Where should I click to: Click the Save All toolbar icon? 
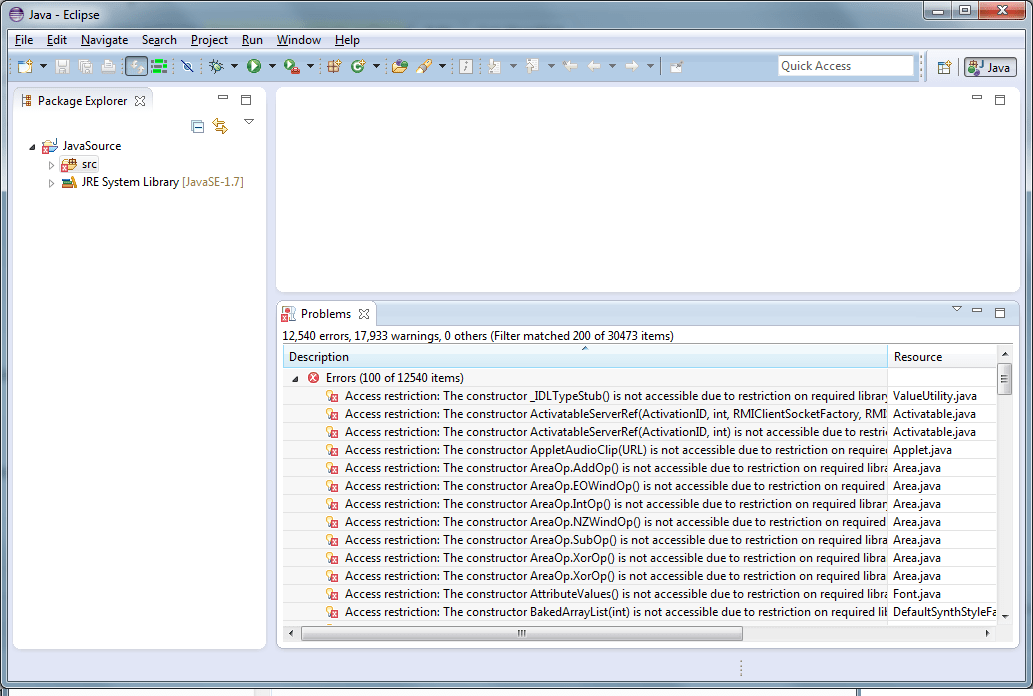(x=86, y=66)
